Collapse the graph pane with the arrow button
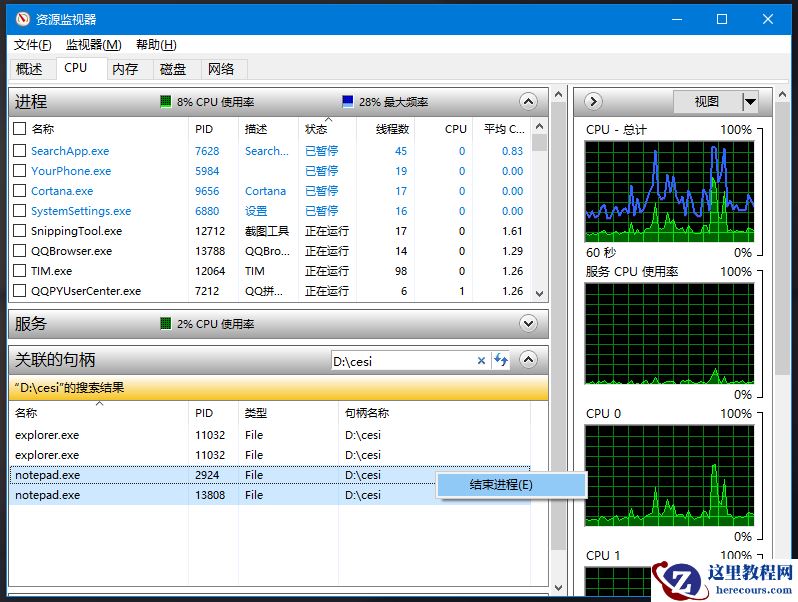Screen dimensions: 798x602 (x=593, y=101)
